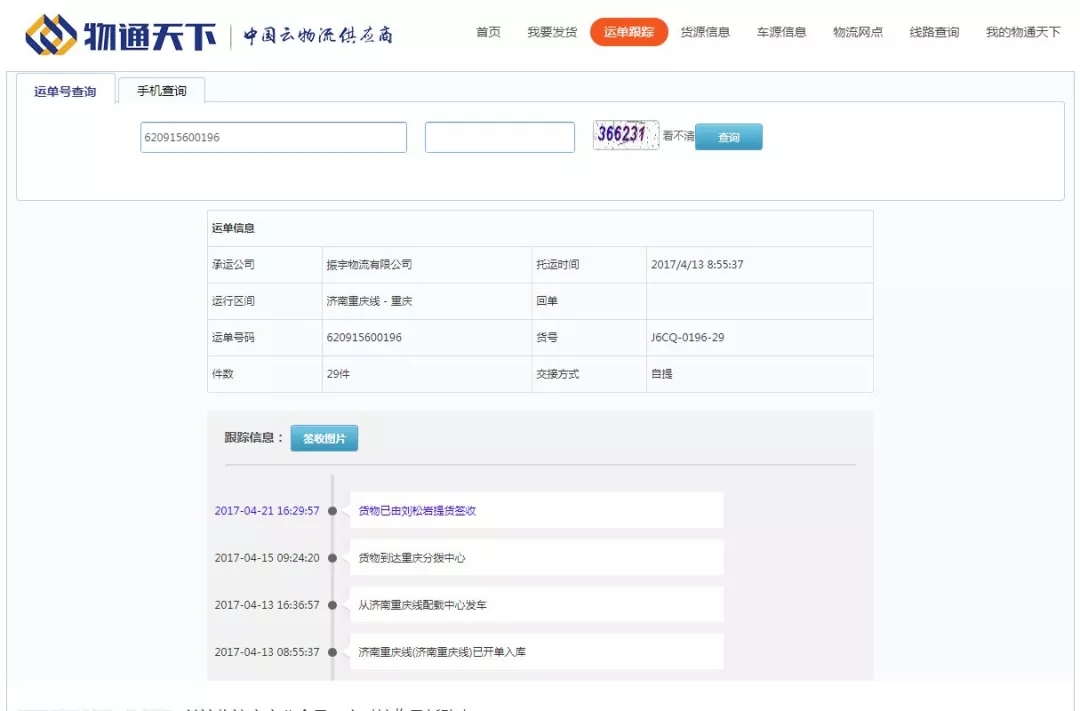
Task: Select the 运单跟踪 navigation item
Action: (629, 32)
